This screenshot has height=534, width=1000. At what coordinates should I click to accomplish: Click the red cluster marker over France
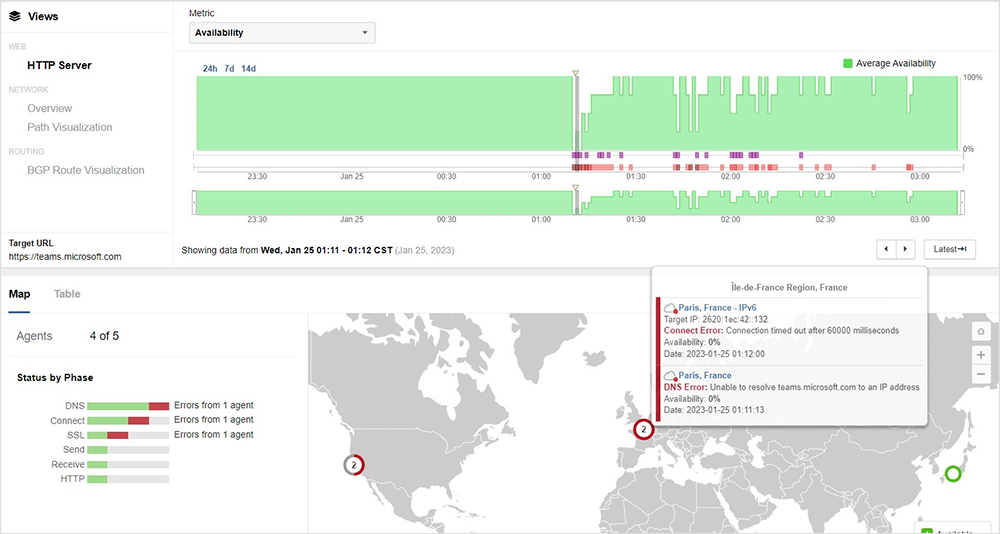click(643, 430)
